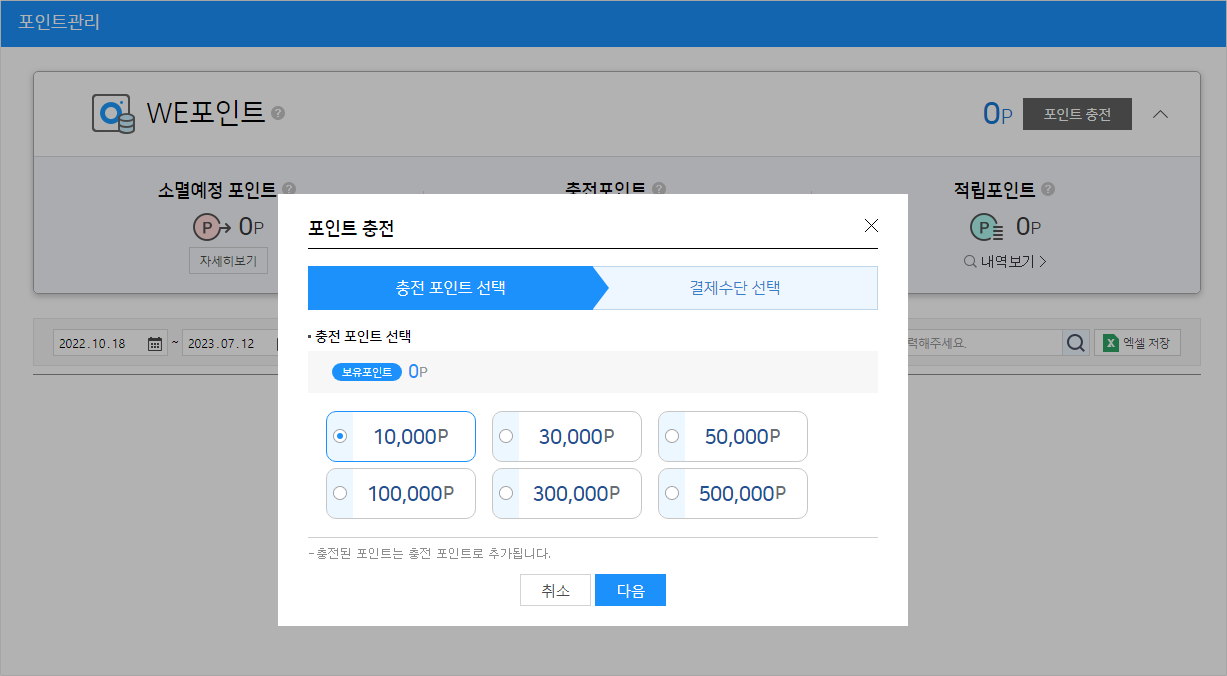This screenshot has width=1227, height=676.
Task: Select the 100,000P radio option
Action: pyautogui.click(x=340, y=493)
